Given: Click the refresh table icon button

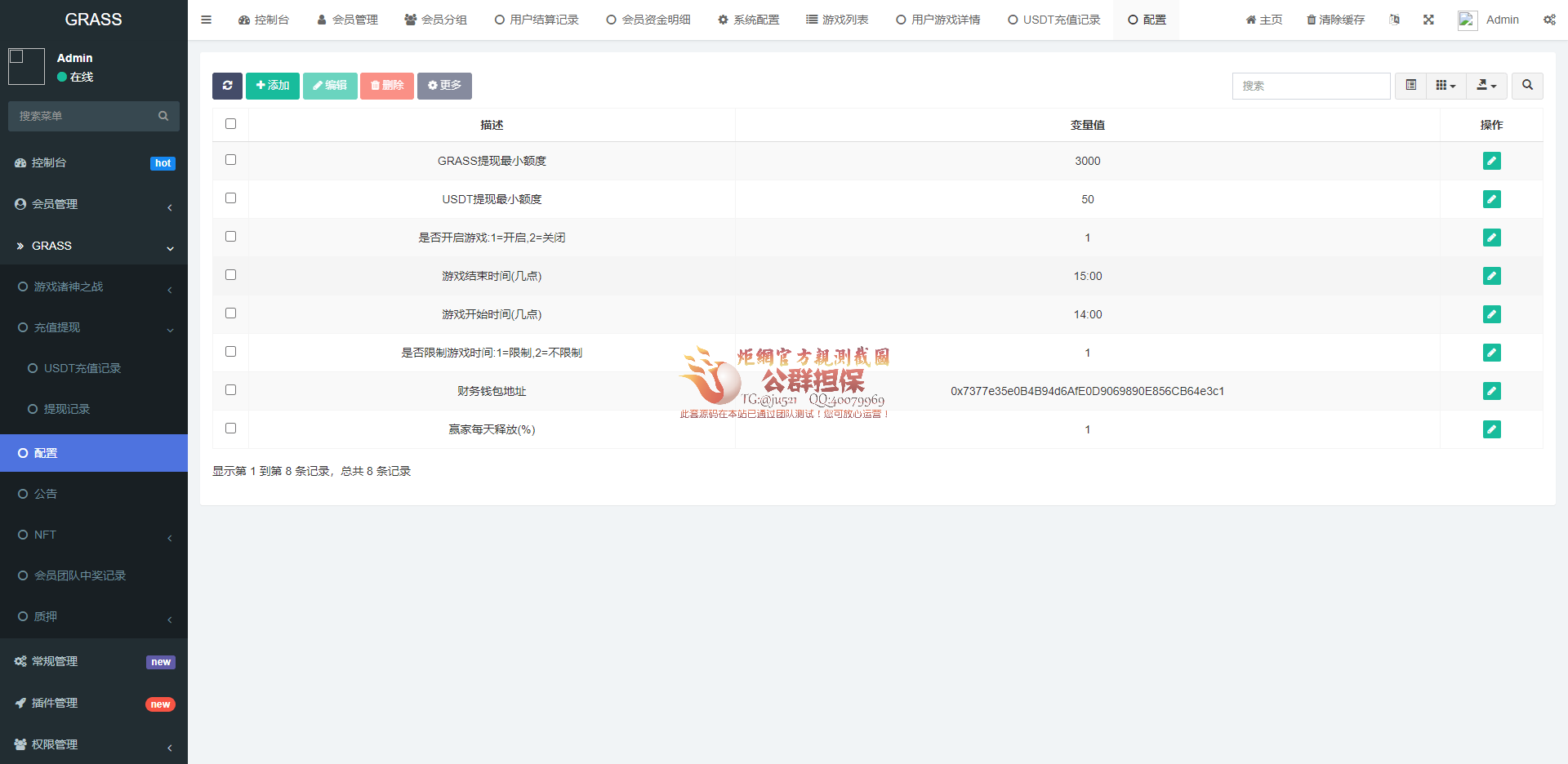Looking at the screenshot, I should coord(227,86).
